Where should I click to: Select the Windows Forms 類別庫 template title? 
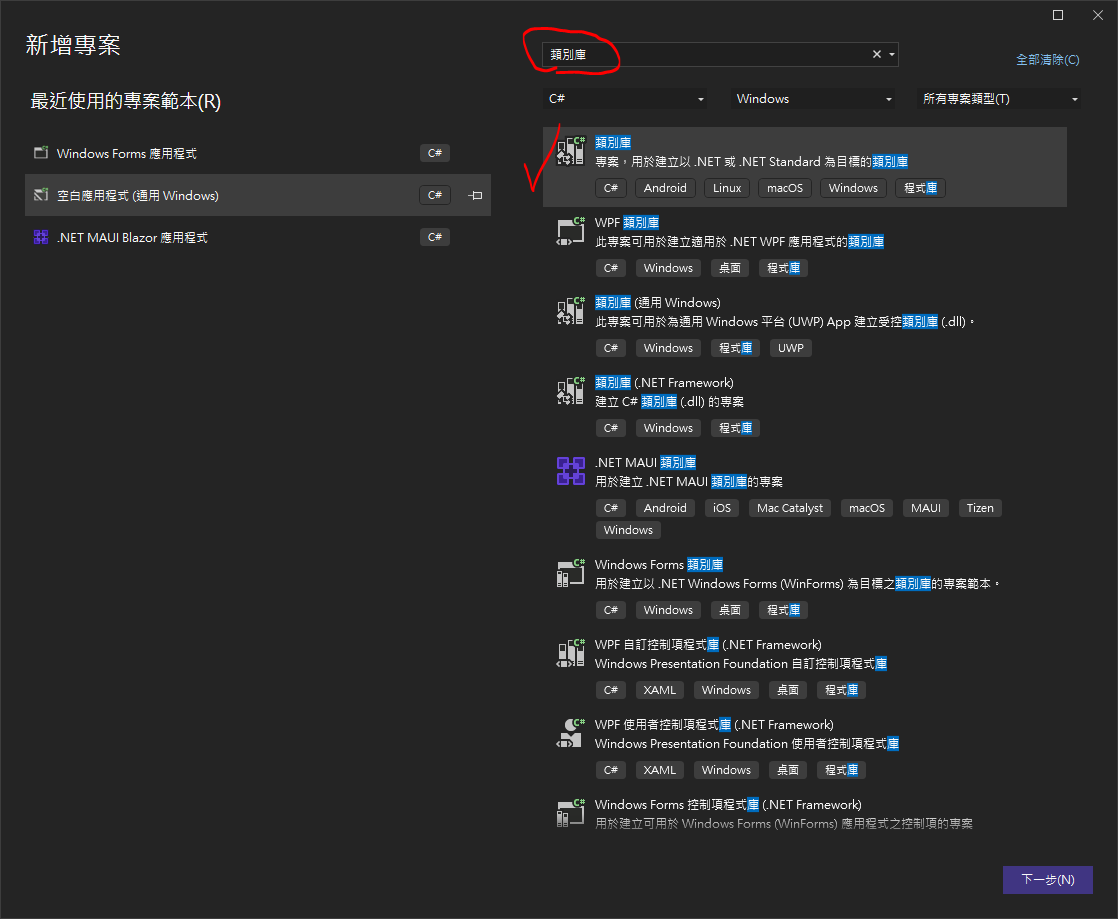pyautogui.click(x=659, y=565)
